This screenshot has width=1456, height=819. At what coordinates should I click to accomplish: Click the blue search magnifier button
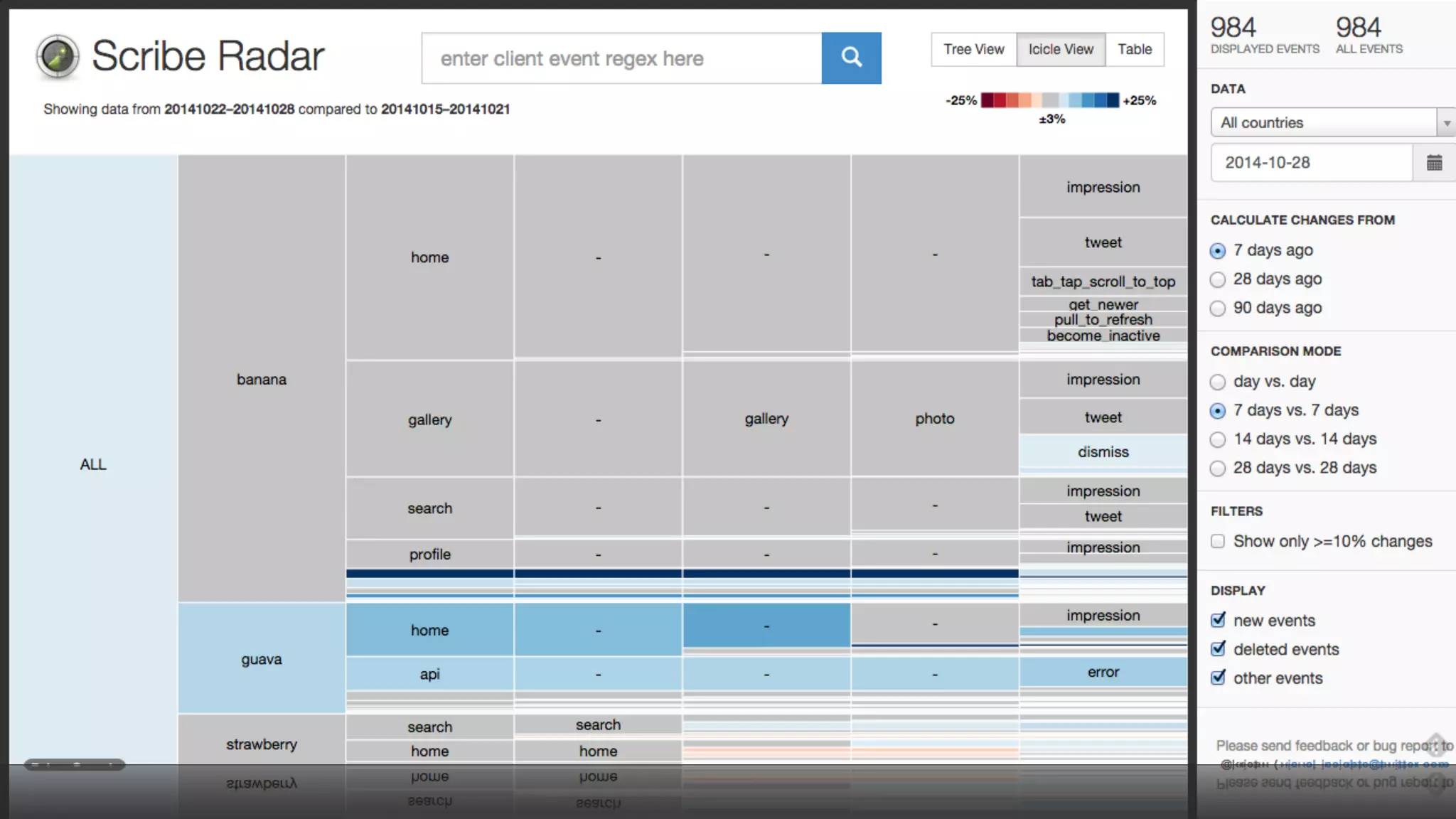[x=851, y=58]
